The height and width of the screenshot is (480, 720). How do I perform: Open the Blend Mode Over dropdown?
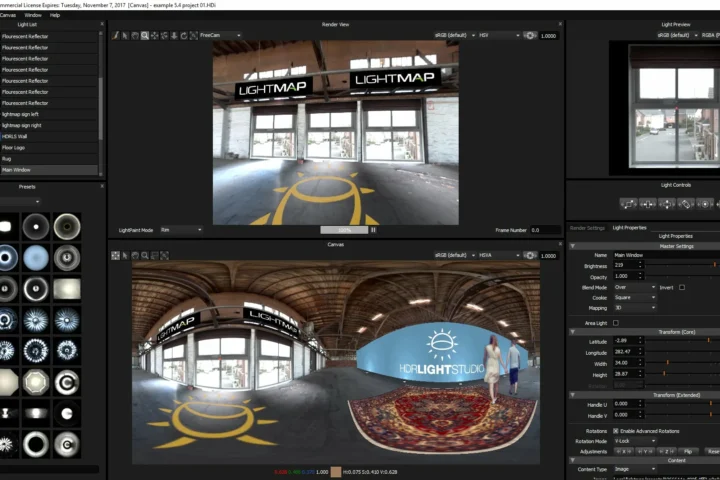[x=635, y=287]
